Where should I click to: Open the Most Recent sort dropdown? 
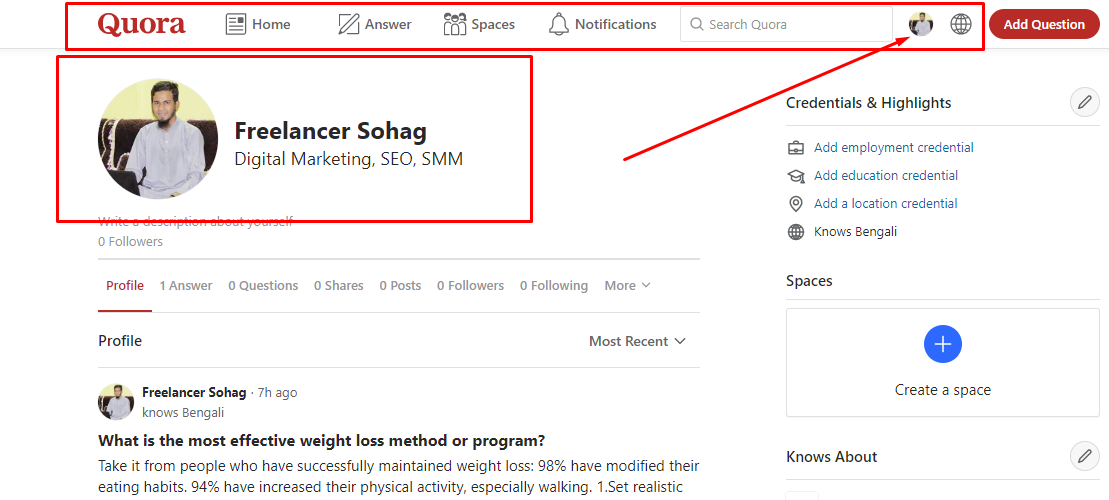click(637, 341)
